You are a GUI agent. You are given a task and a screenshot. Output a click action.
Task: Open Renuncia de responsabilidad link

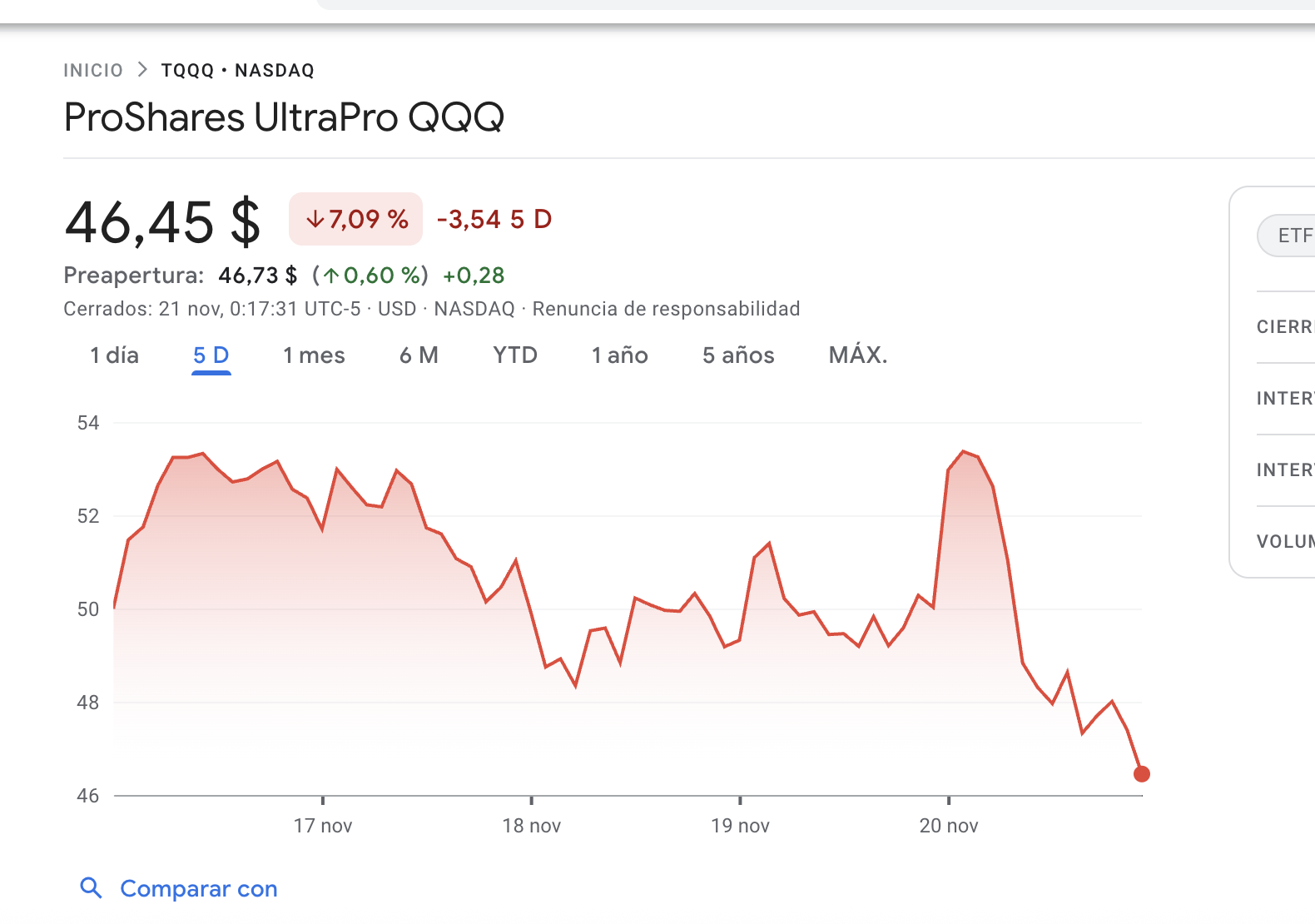pyautogui.click(x=666, y=309)
